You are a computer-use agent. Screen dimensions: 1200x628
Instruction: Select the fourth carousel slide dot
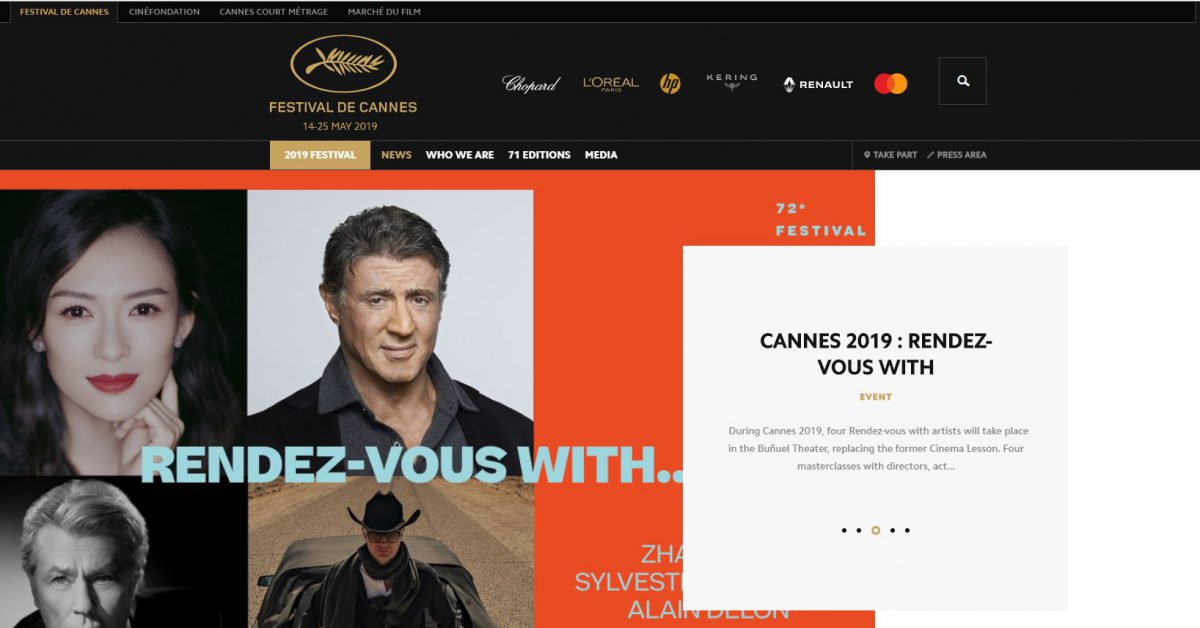892,531
